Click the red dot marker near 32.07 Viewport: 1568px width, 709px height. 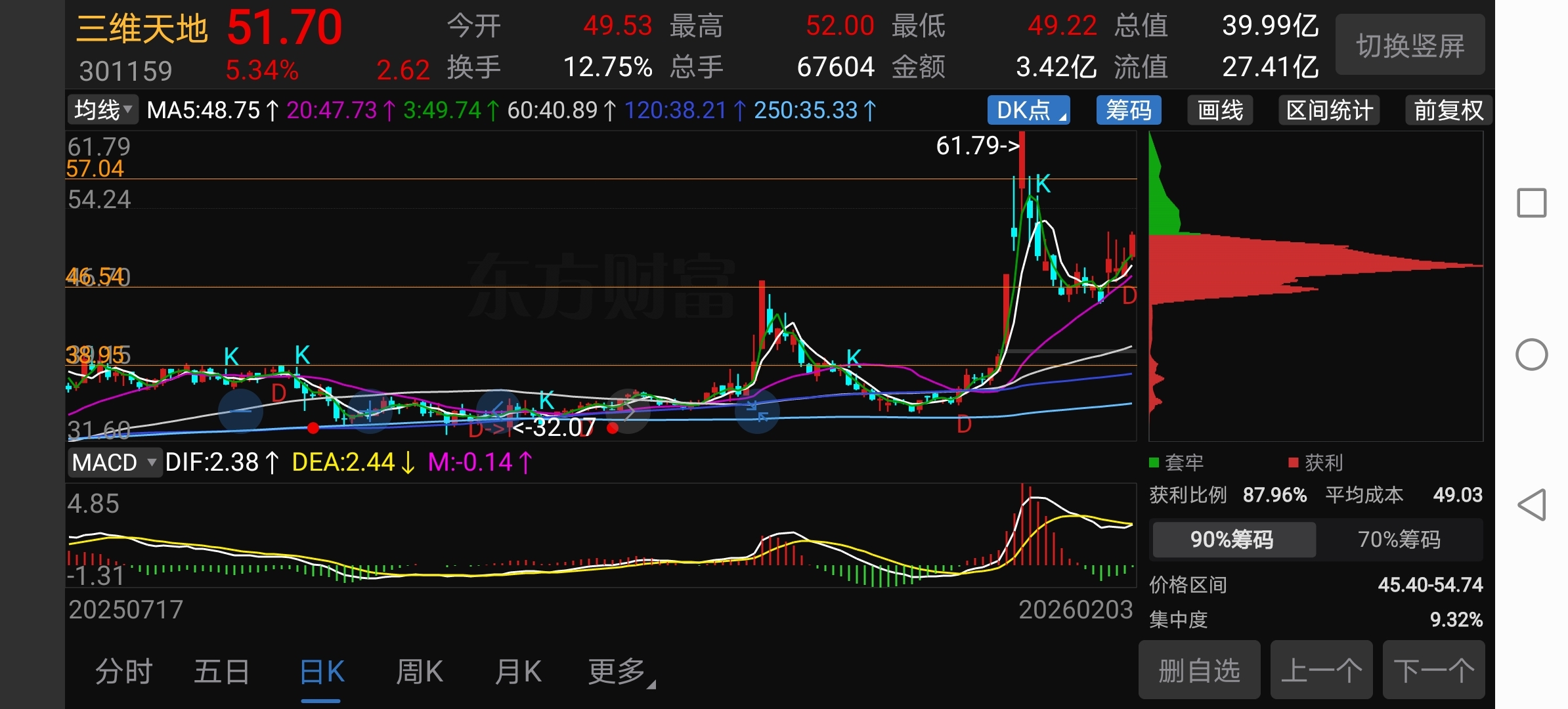(x=613, y=429)
